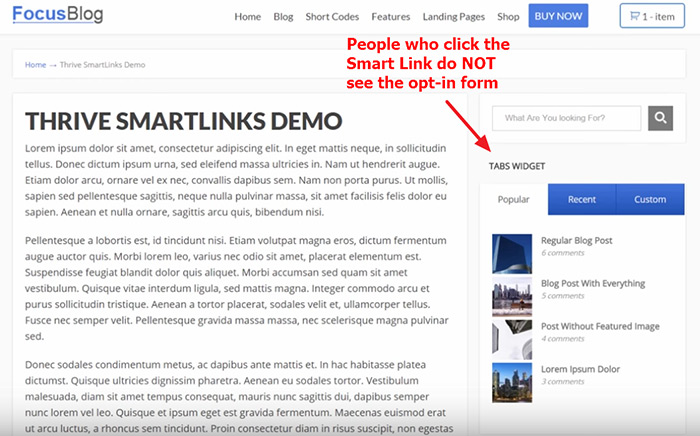Click the Post Without Featured Image thumbnail
This screenshot has width=700, height=436.
click(x=512, y=339)
